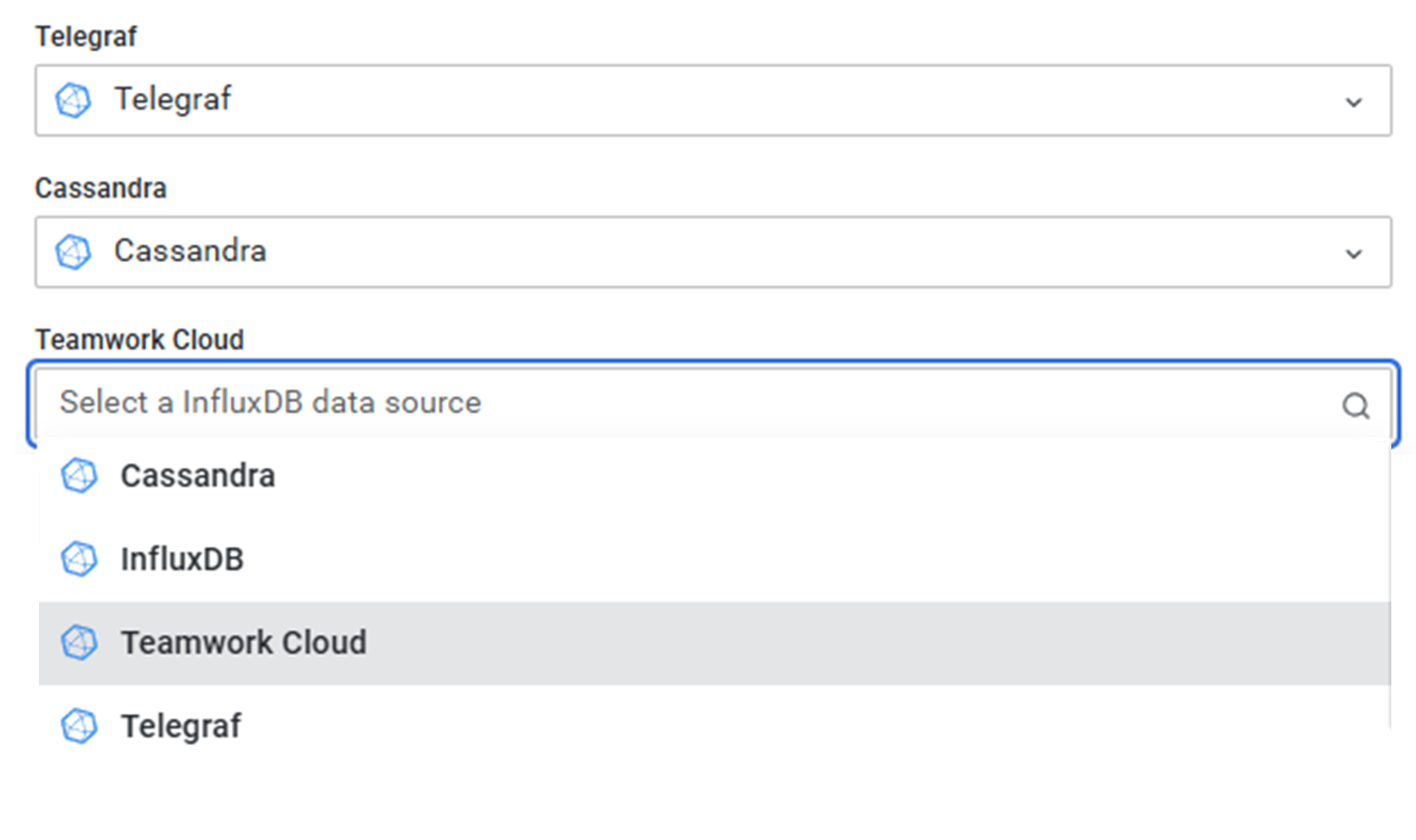
Task: Choose InfluxDB from the options list
Action: (x=182, y=559)
